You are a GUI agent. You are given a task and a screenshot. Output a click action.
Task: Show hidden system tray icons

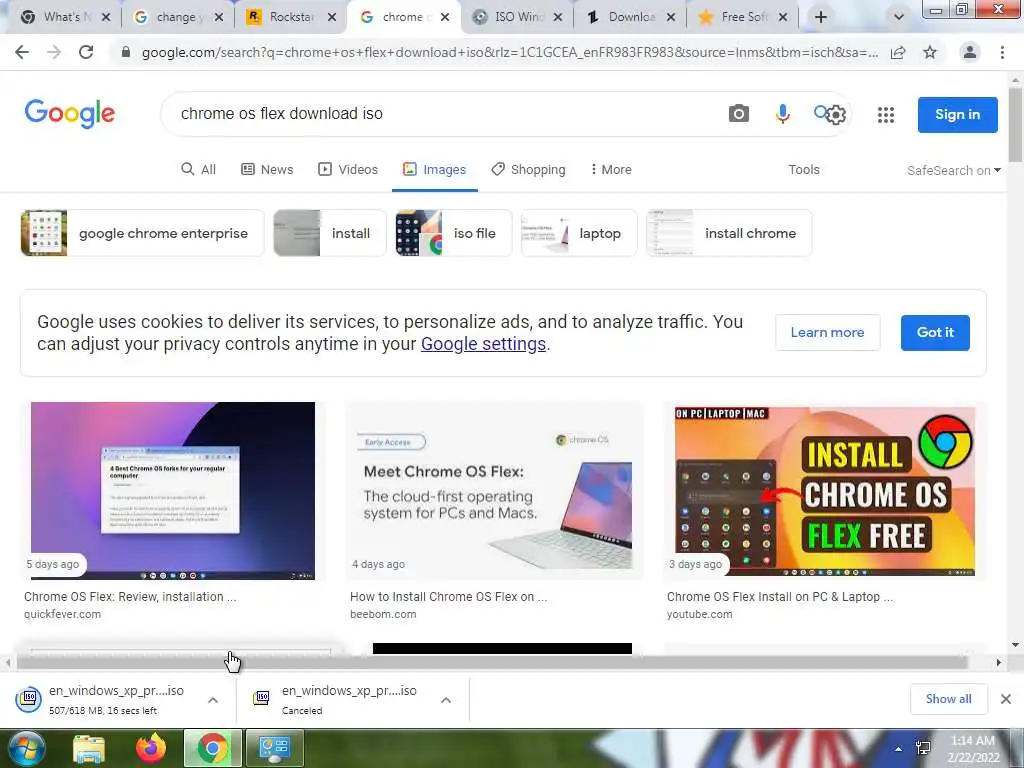pyautogui.click(x=899, y=749)
